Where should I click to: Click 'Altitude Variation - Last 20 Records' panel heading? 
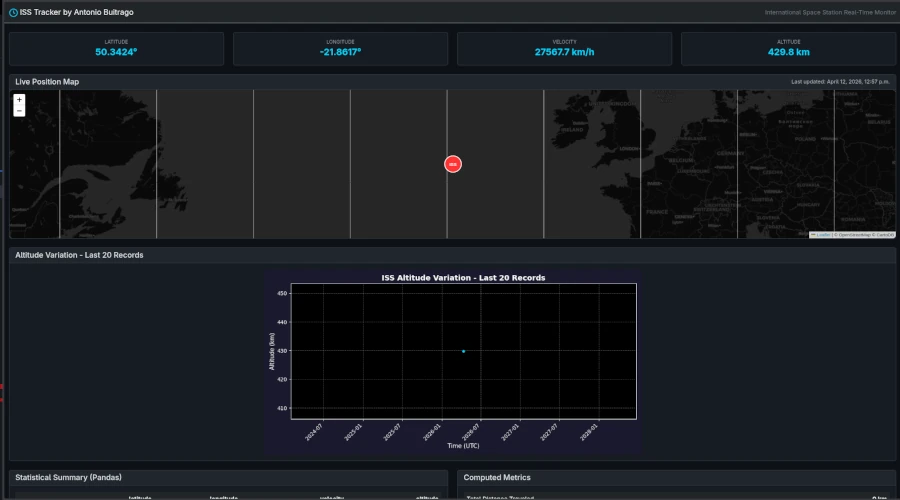click(79, 255)
